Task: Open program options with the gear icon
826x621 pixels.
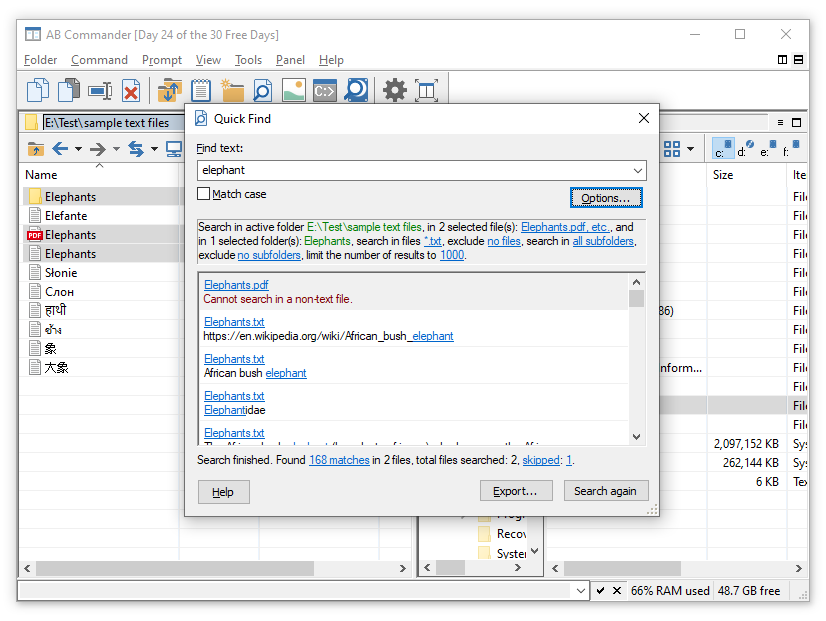Action: tap(393, 90)
